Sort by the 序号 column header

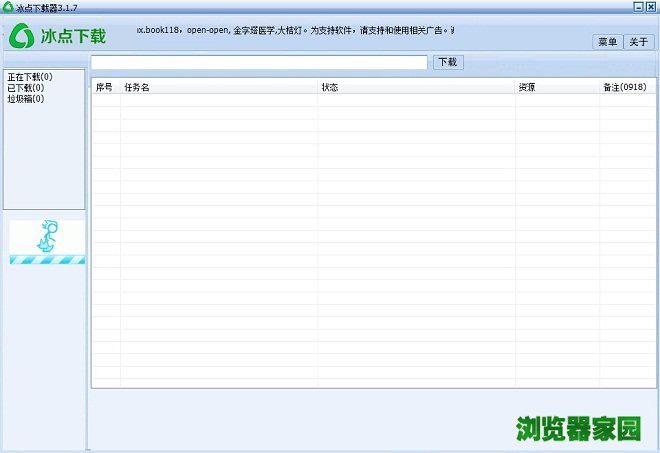[x=105, y=88]
